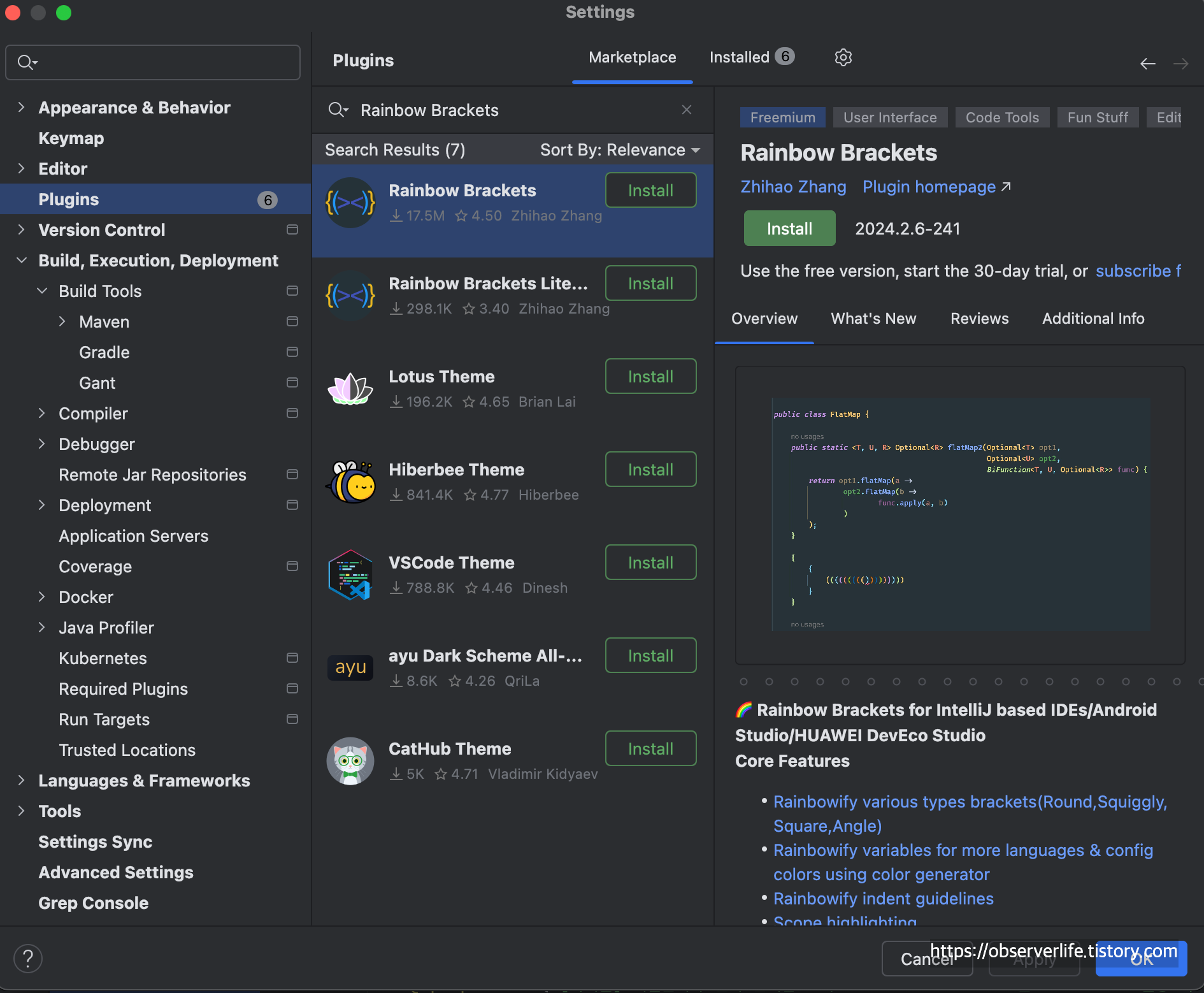Click the forward navigation arrow

tap(1181, 64)
